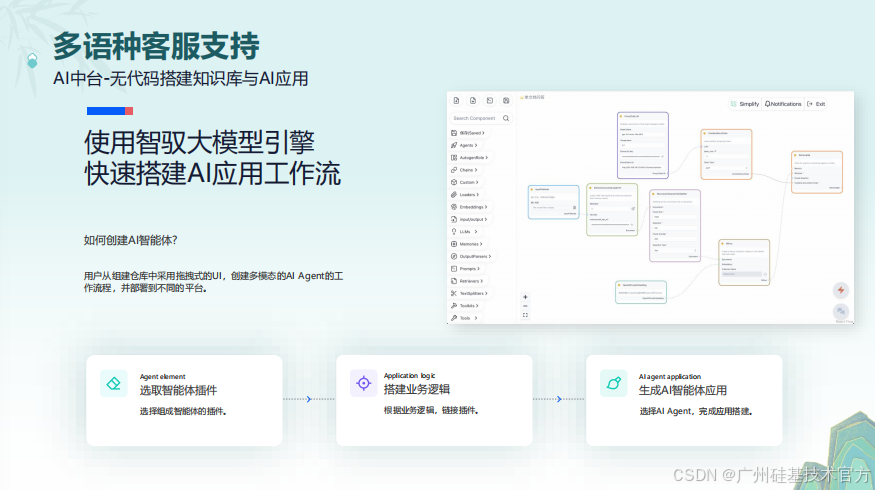Click the lightbulb icon beside LLMs
Viewport: 875px width, 490px height.
coord(454,232)
